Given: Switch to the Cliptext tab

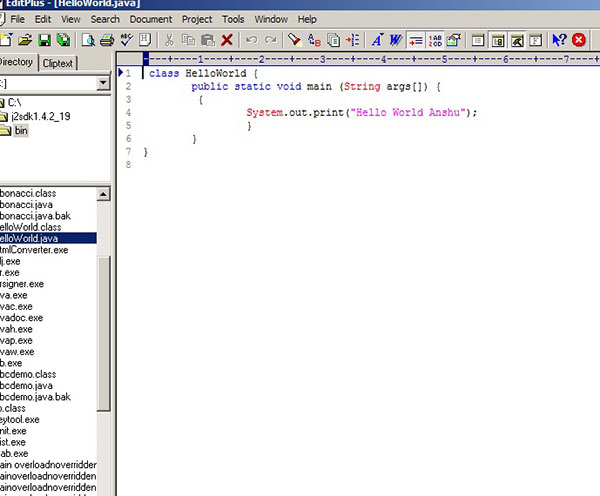Looking at the screenshot, I should click(58, 63).
